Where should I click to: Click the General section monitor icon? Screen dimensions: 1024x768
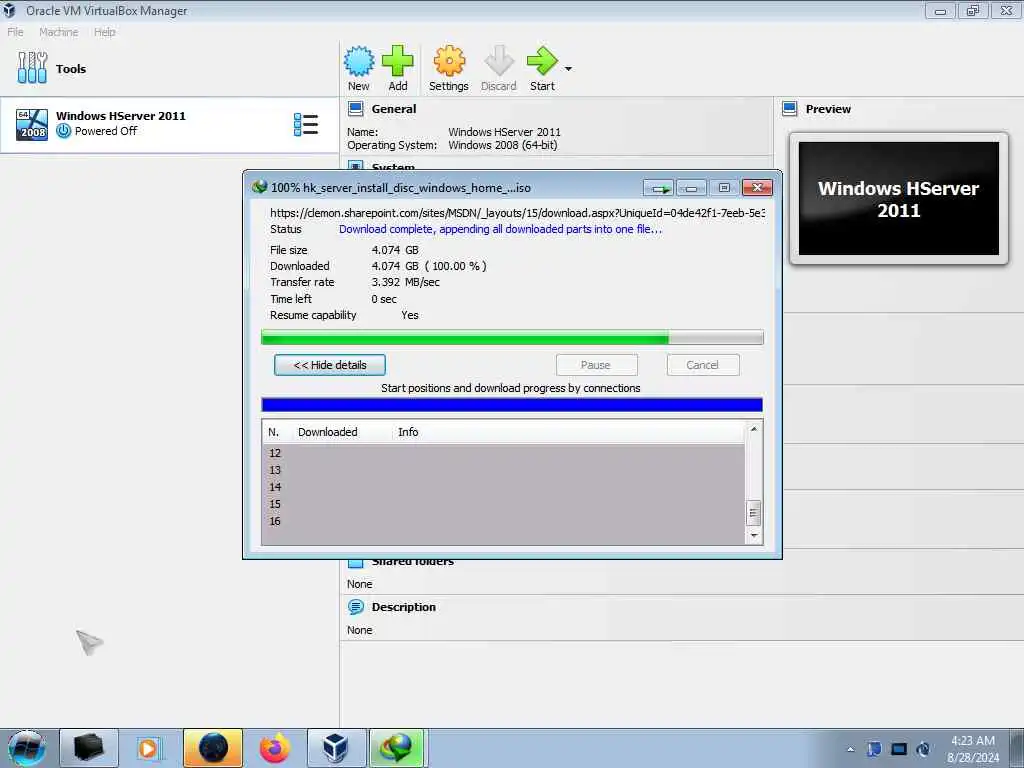coord(355,109)
